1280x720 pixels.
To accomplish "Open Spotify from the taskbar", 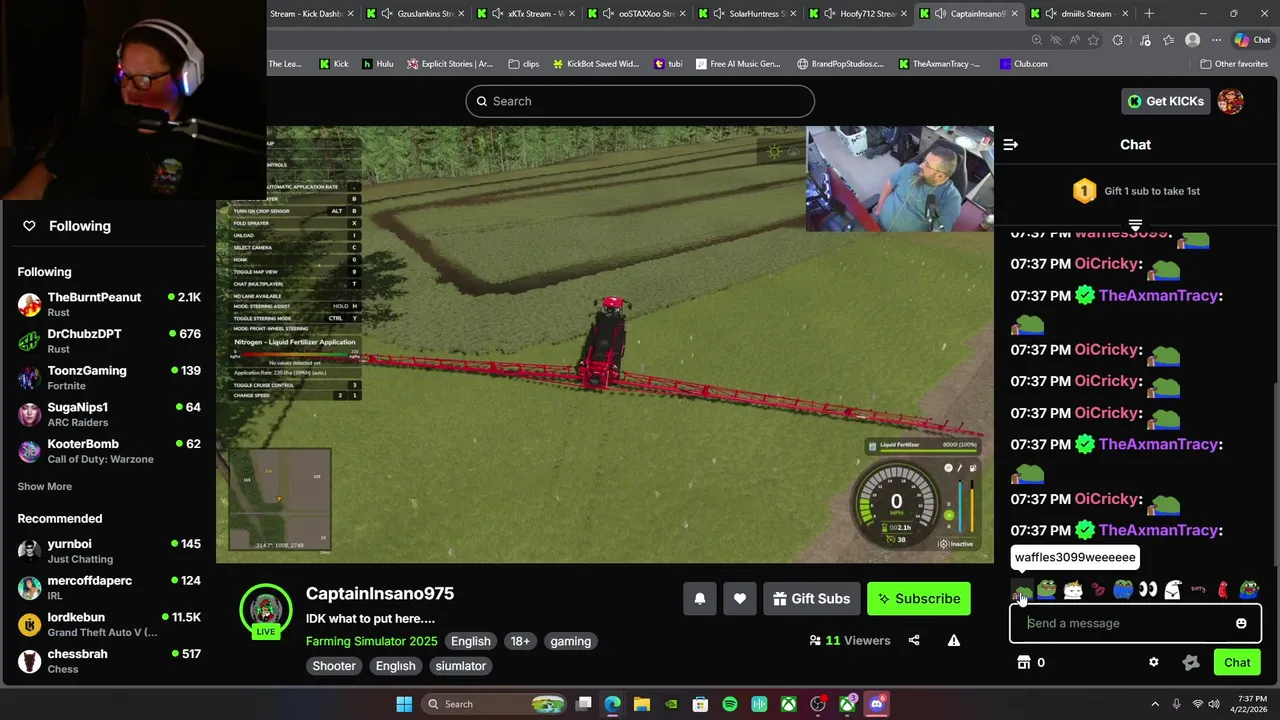I will coord(730,704).
